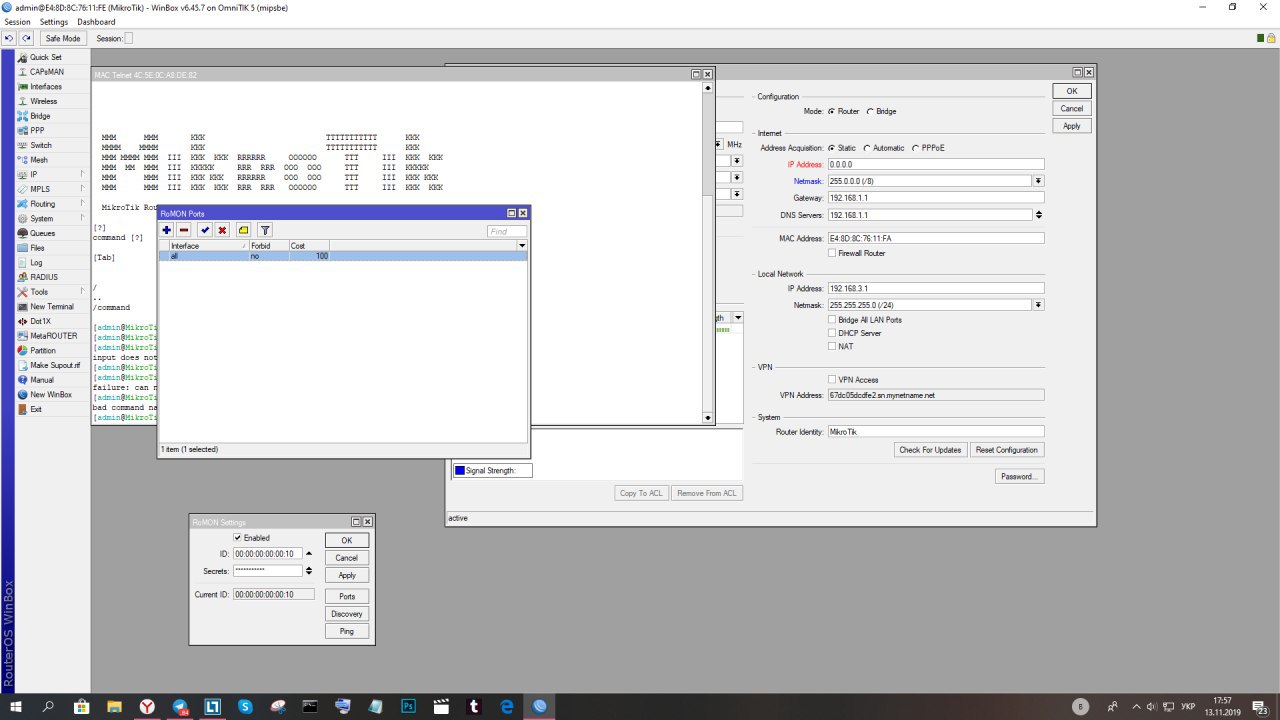Click the Safe Mode button
Viewport: 1280px width, 720px height.
63,38
